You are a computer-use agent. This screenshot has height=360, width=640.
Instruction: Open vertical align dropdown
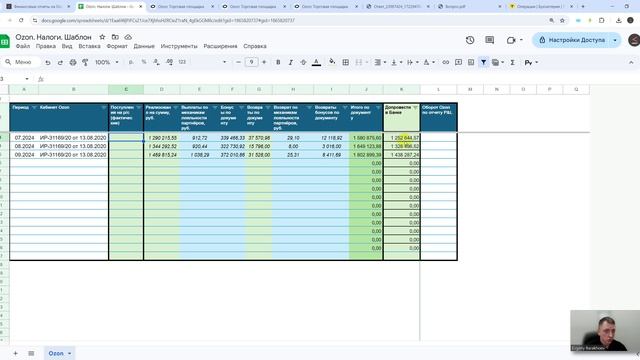tap(396, 62)
